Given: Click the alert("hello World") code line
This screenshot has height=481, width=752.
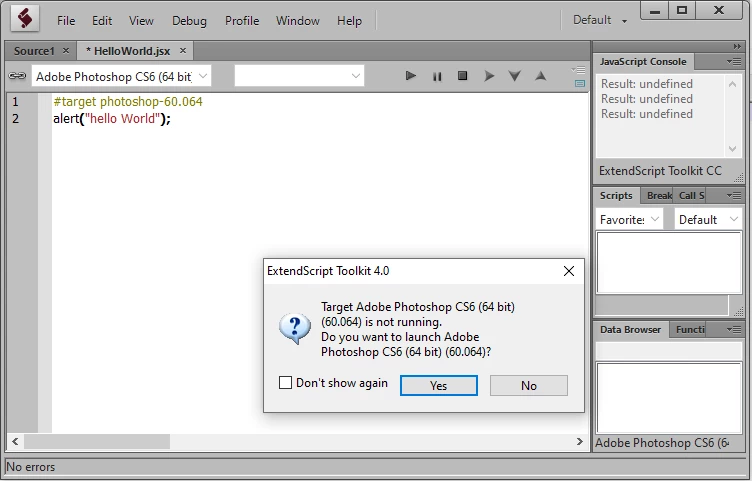Looking at the screenshot, I should click(112, 118).
